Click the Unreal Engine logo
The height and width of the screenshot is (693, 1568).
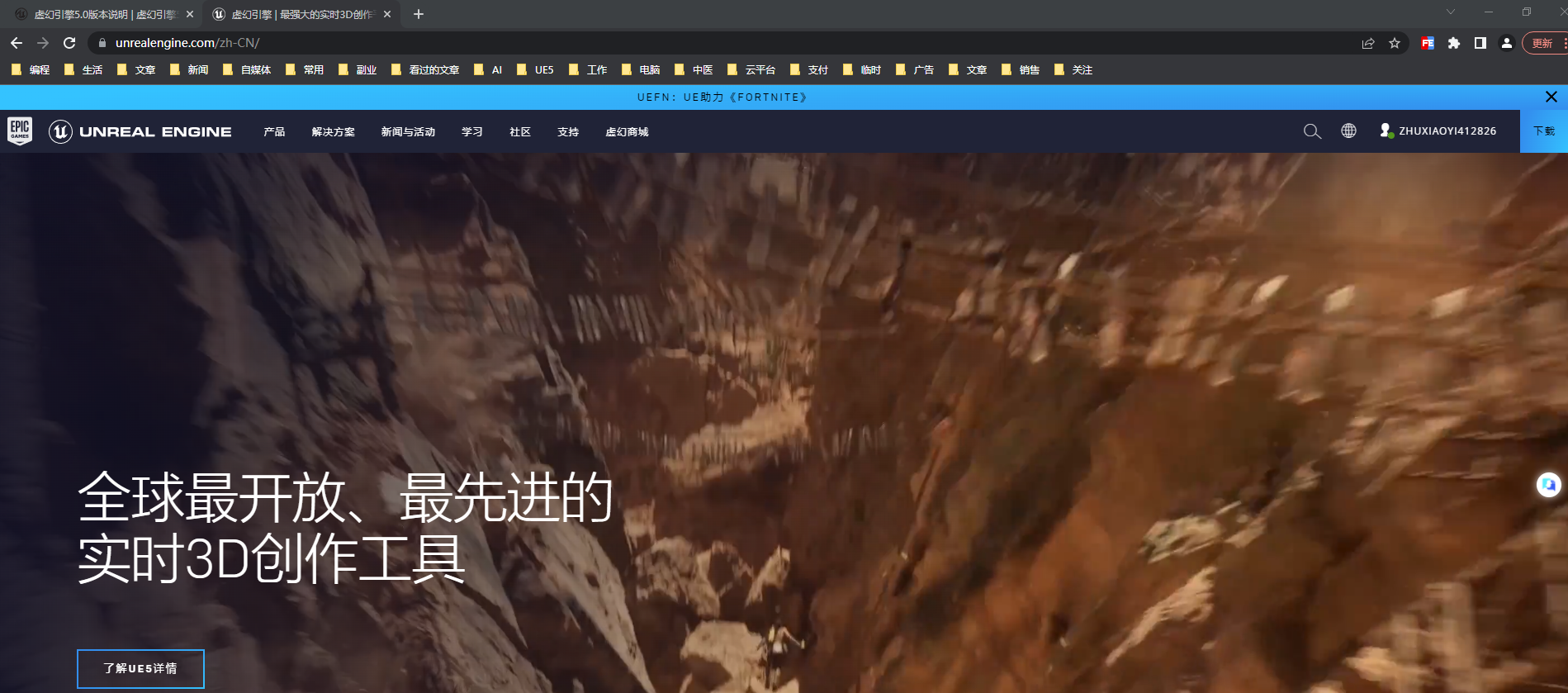click(140, 131)
